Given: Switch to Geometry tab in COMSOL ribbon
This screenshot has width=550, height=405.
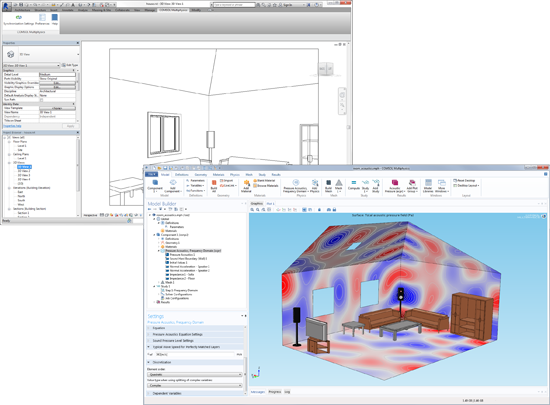Looking at the screenshot, I should 201,174.
